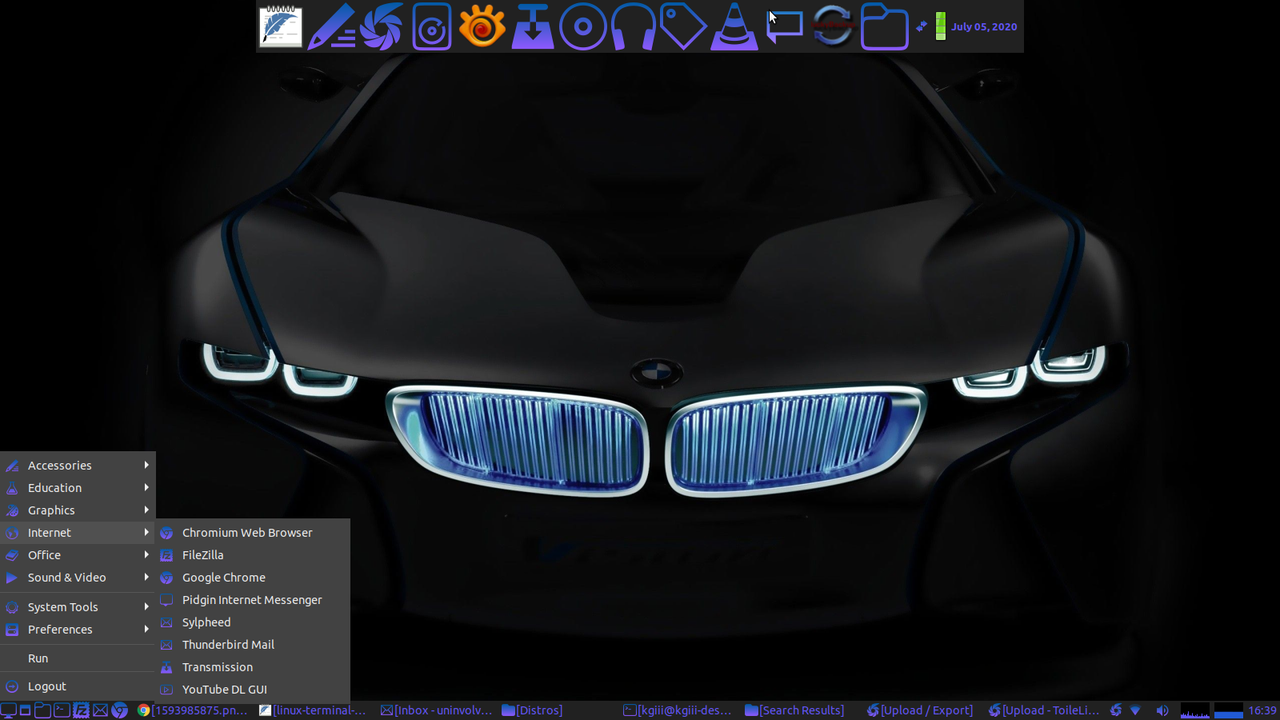Screen dimensions: 1280x720
Task: Launch Chromium Web Browser from Internet menu
Action: 253,533
